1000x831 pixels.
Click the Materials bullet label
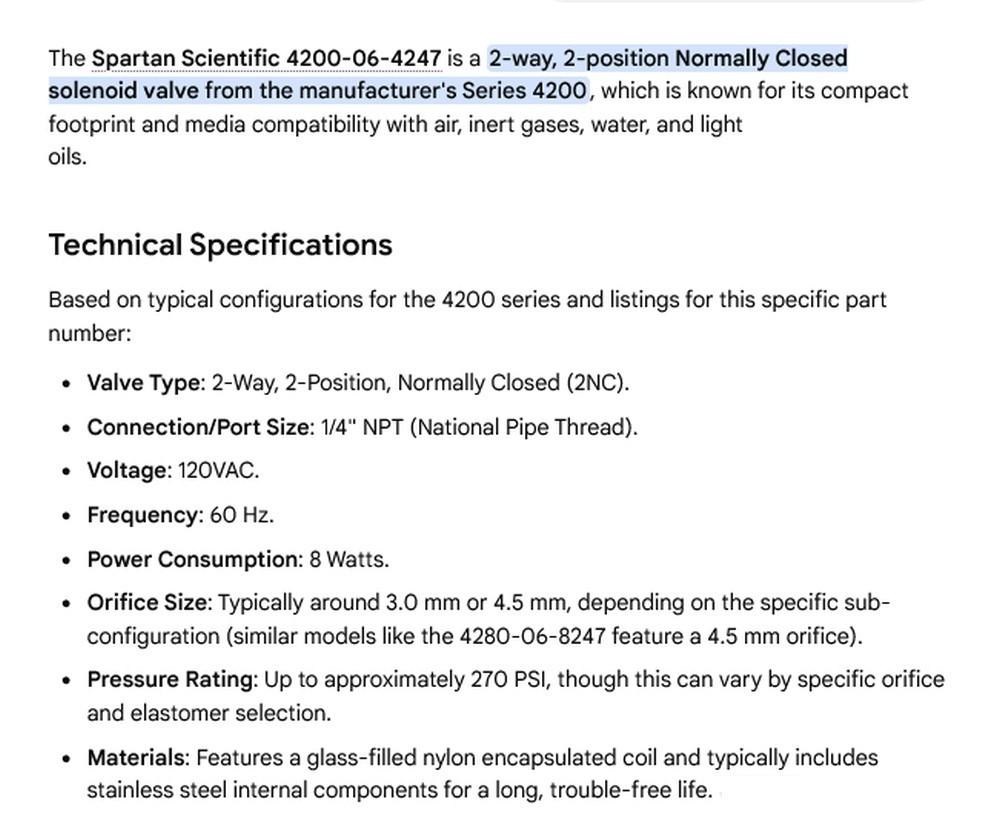tap(135, 758)
